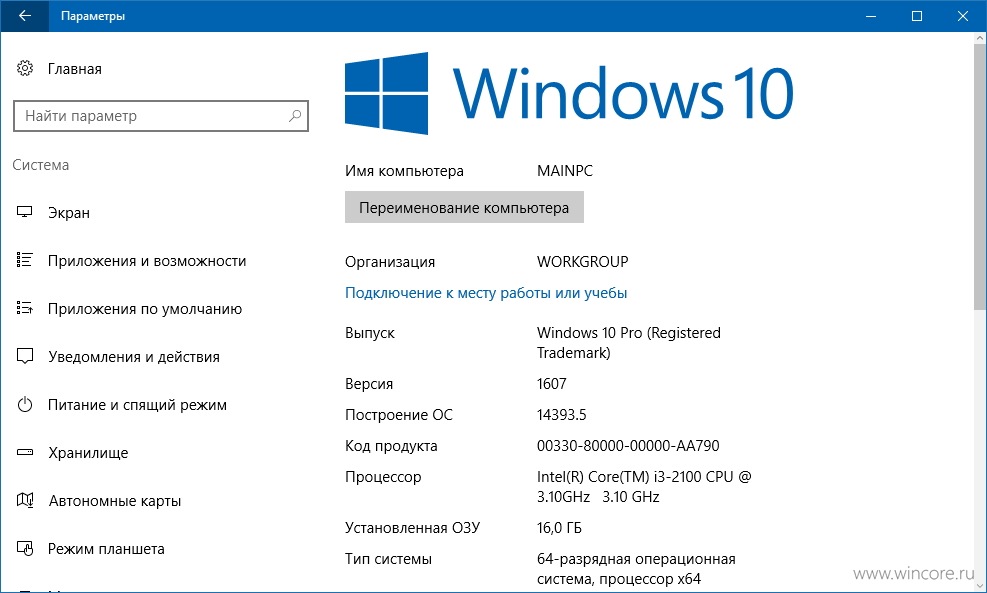
Task: Click the Организация label
Action: point(390,262)
